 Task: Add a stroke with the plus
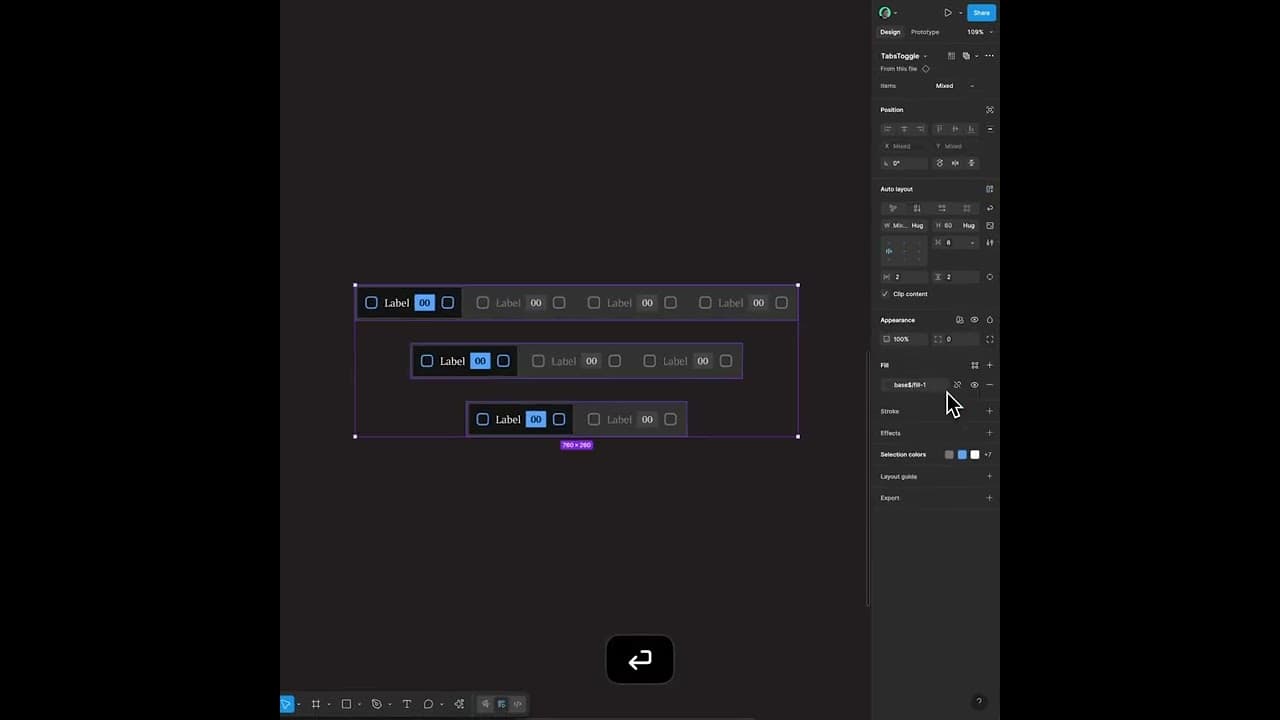point(990,411)
